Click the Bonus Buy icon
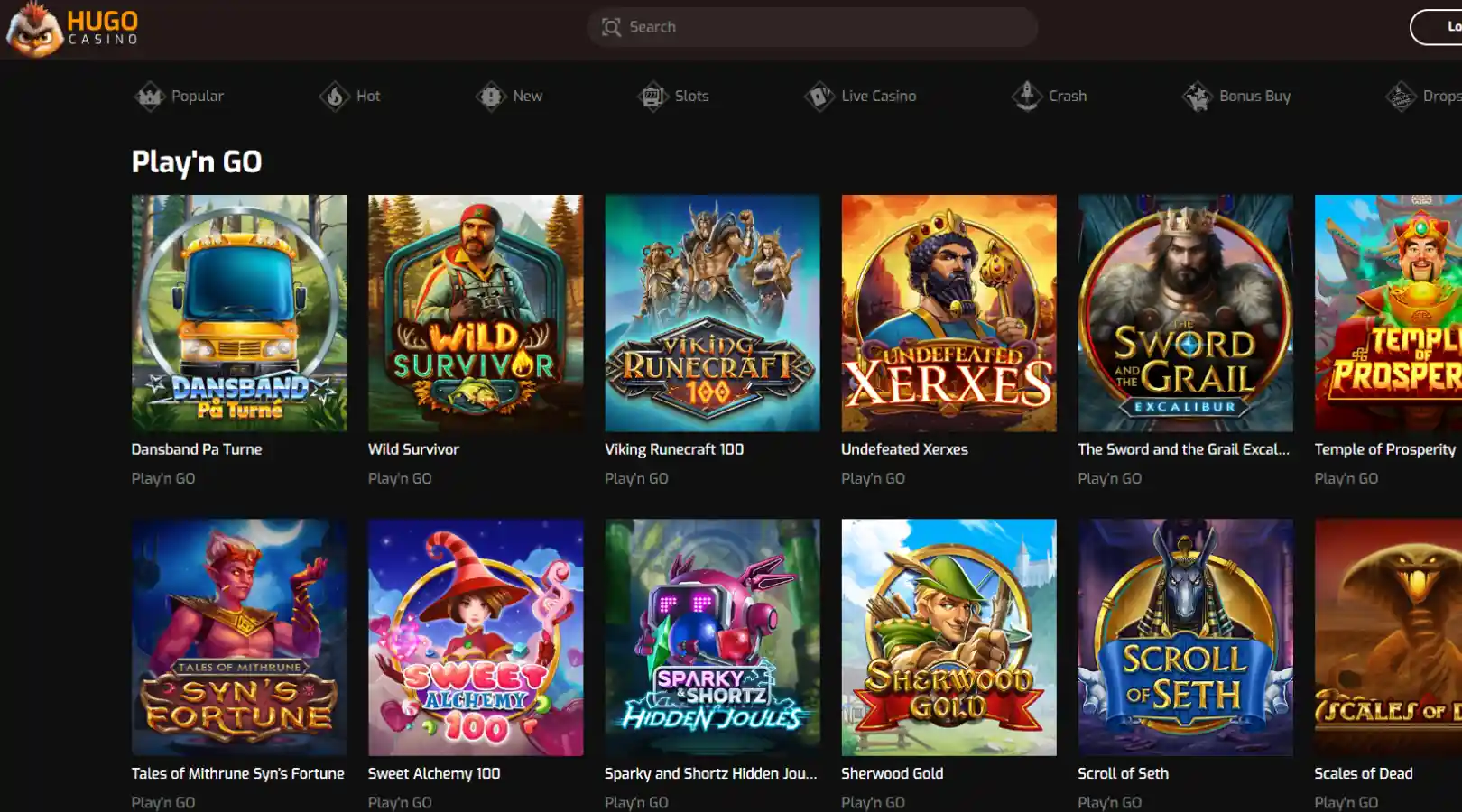1462x812 pixels. pos(1197,96)
